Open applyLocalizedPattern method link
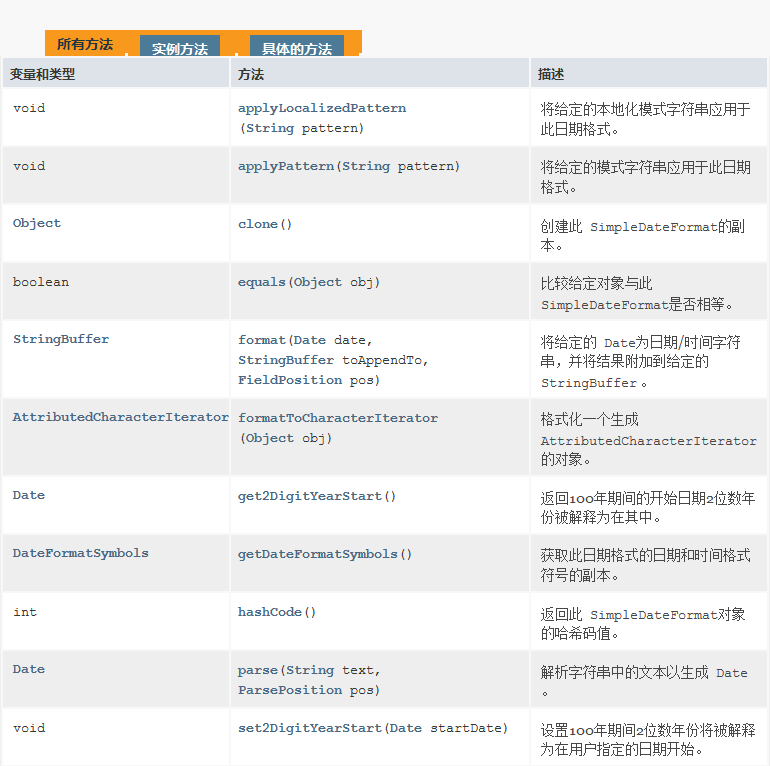 pos(322,108)
